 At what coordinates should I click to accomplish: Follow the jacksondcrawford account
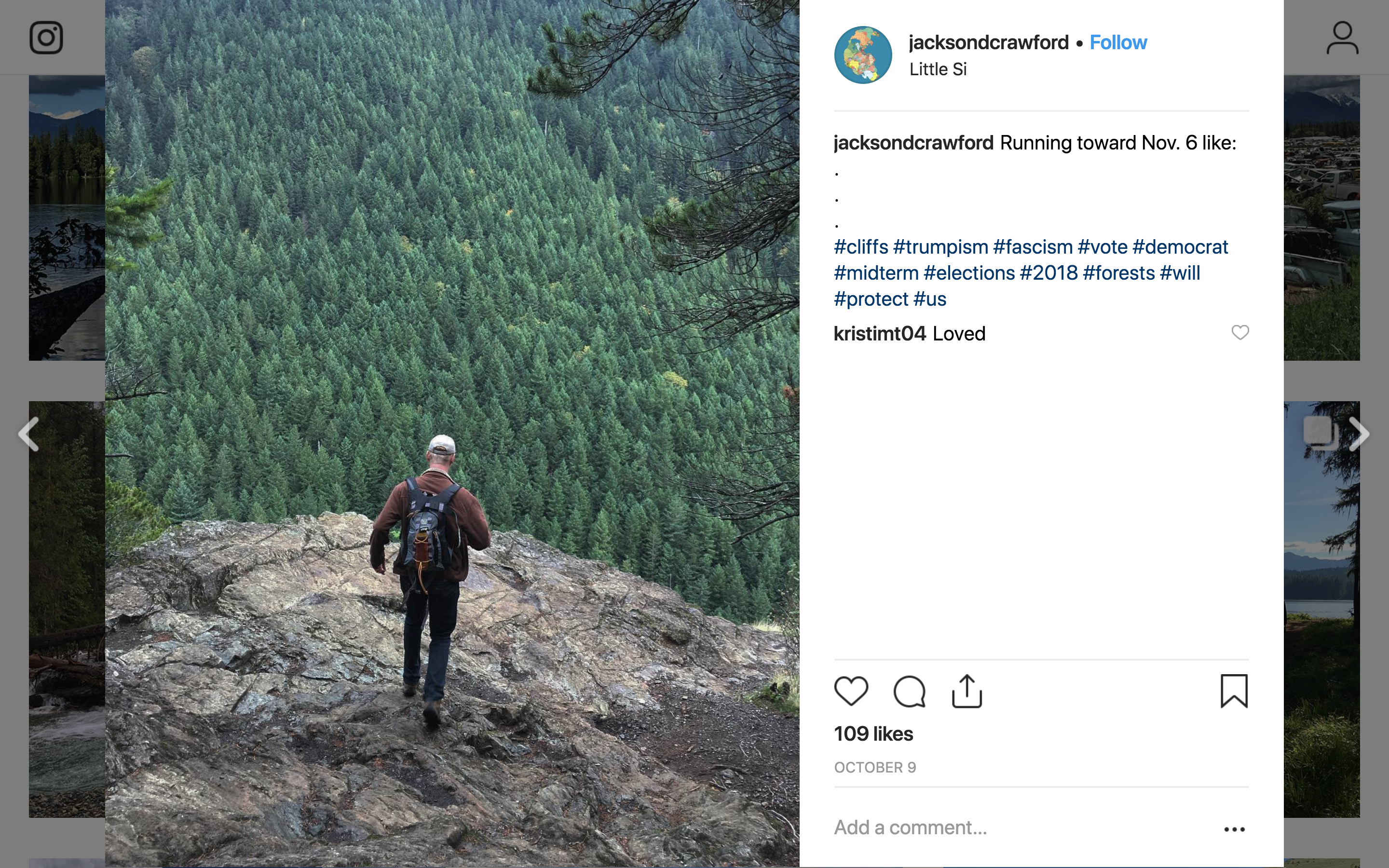(1117, 42)
